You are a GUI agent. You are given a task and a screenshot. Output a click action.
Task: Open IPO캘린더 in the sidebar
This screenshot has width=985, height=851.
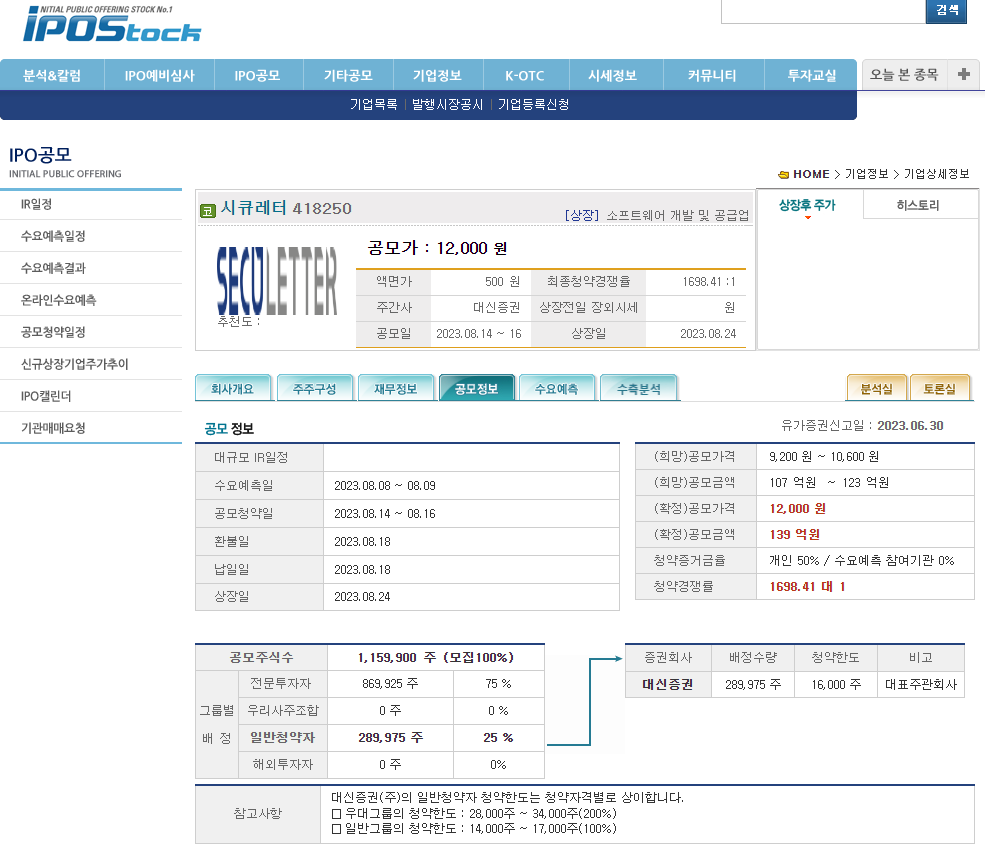pyautogui.click(x=46, y=396)
